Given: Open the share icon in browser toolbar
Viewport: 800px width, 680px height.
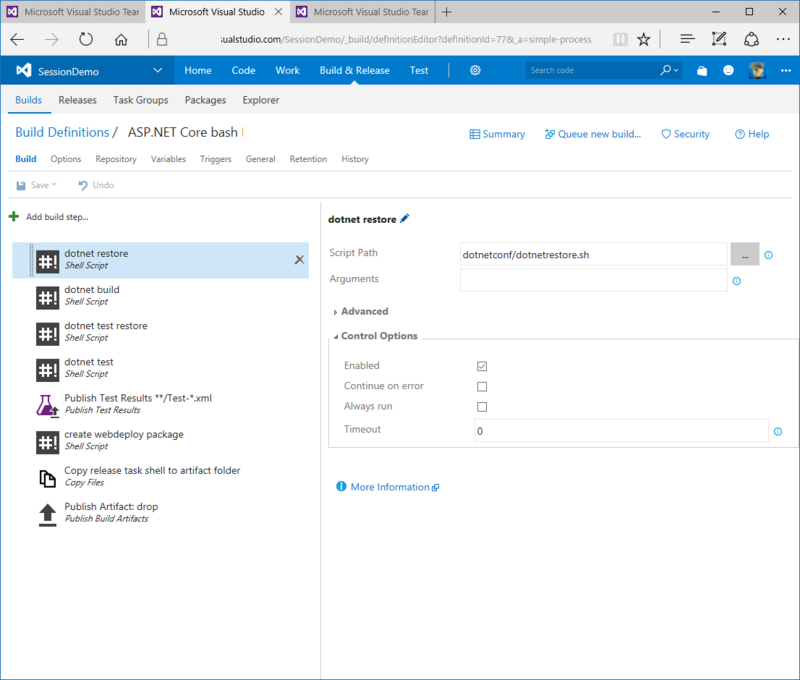Looking at the screenshot, I should [751, 39].
